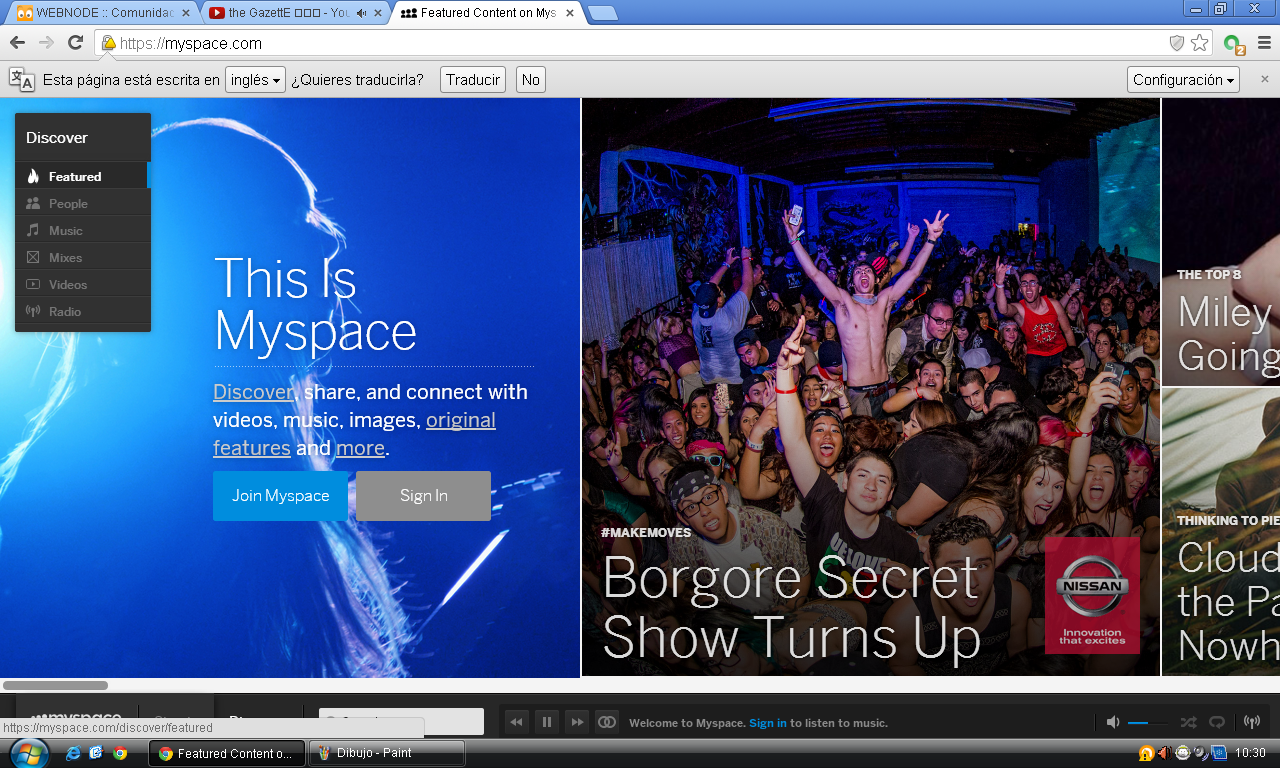Click the player search field
1280x768 pixels.
[401, 721]
